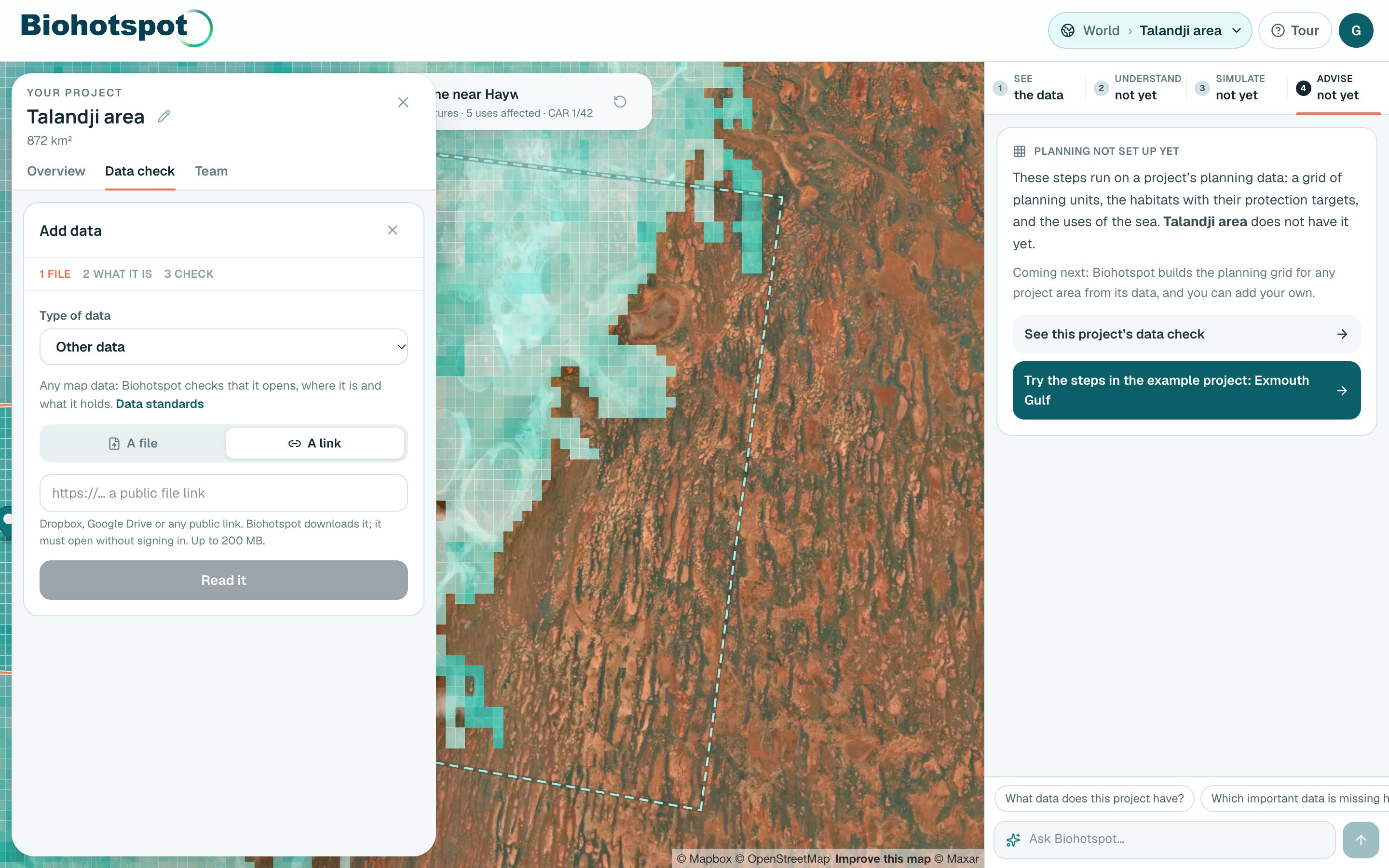Open the World globe icon in breadcrumb

1068,30
